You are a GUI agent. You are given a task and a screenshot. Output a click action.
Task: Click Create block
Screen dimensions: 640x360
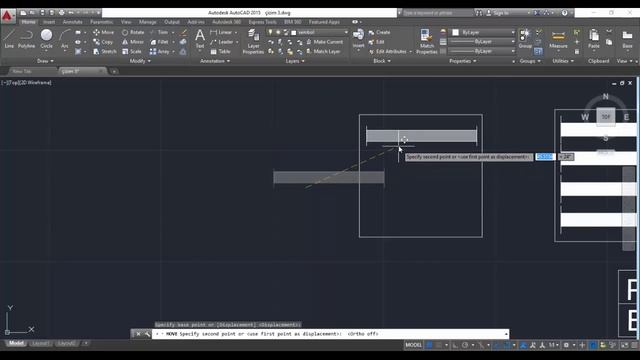click(x=379, y=32)
